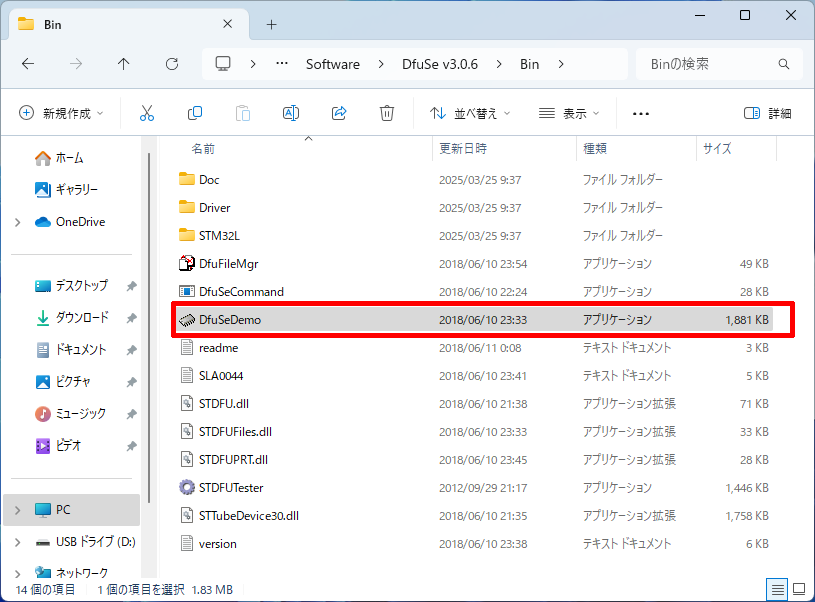Screen dimensions: 815x602
Task: Click the readme text file icon
Action: click(187, 347)
